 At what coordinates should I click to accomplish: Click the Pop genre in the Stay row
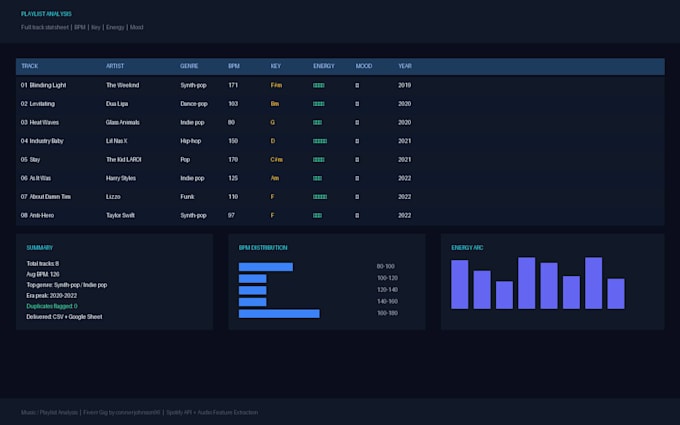(185, 160)
